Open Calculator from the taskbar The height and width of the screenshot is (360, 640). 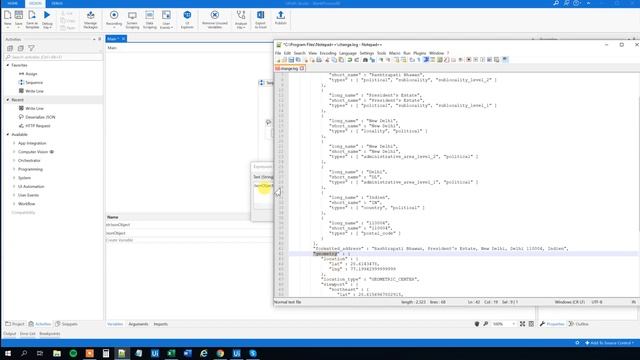(x=106, y=353)
